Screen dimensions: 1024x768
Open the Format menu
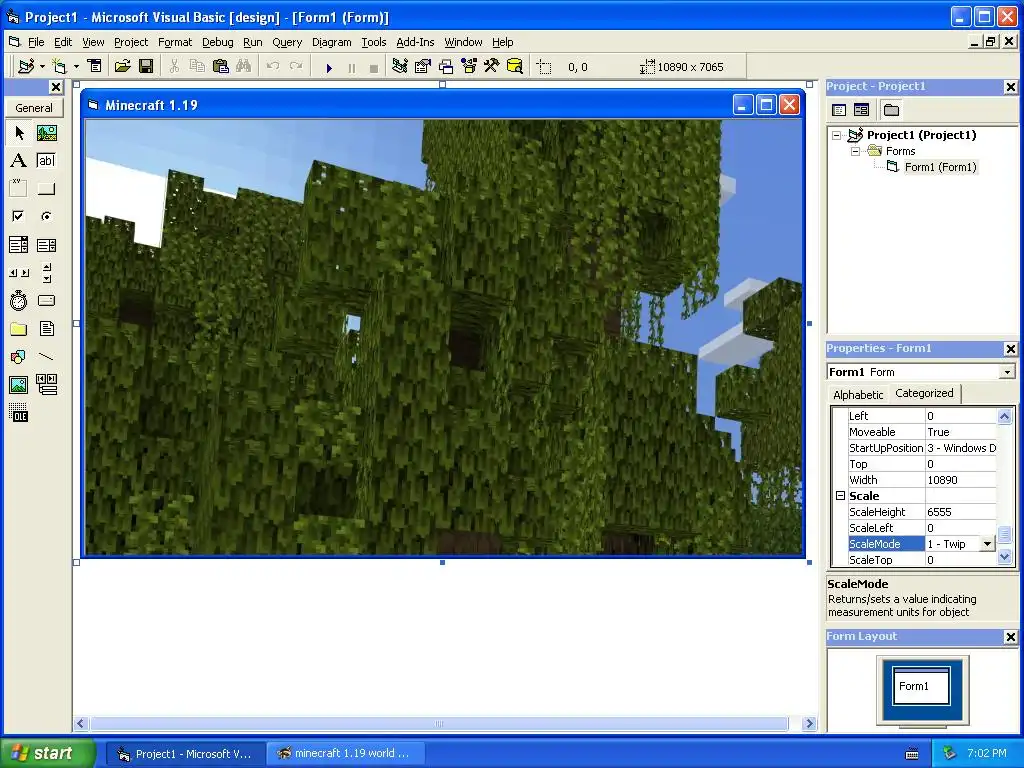pyautogui.click(x=175, y=42)
